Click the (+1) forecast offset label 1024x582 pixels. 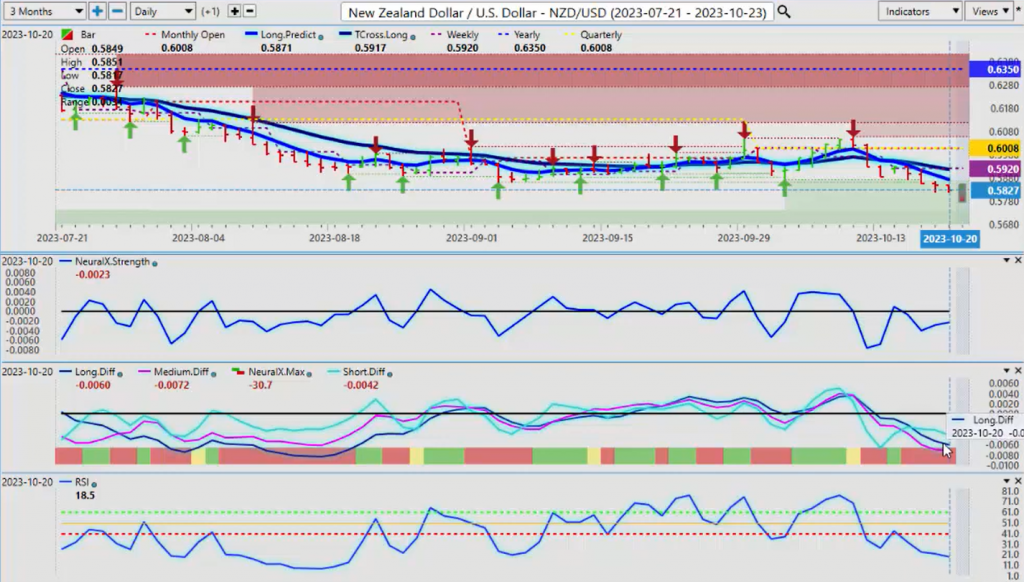tap(210, 11)
